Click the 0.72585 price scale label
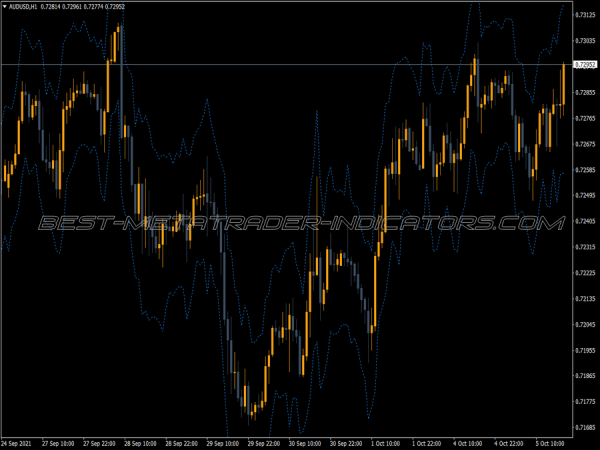 [585, 170]
